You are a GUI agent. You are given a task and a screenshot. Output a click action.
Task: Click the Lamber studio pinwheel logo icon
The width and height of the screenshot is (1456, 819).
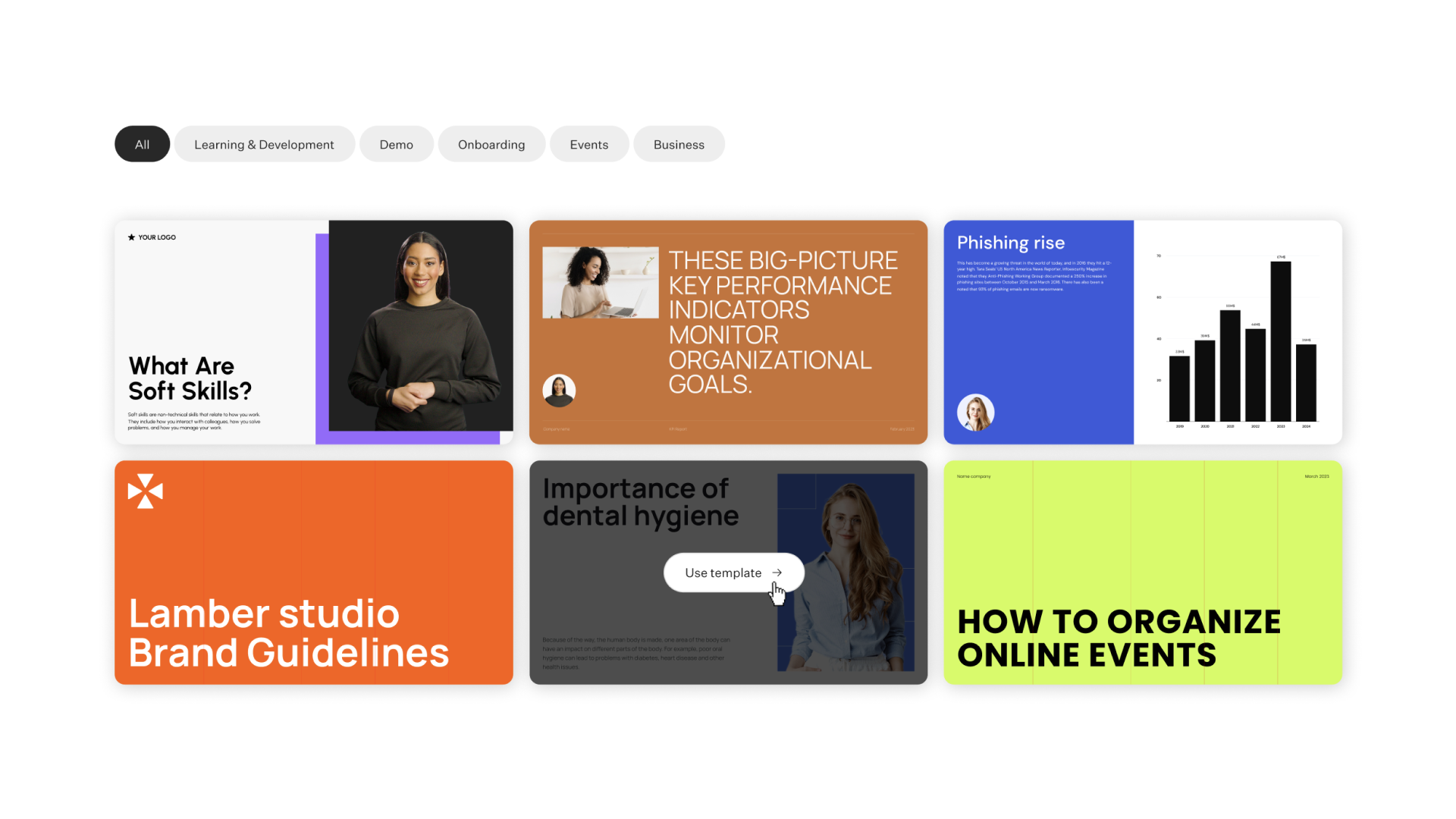click(x=146, y=491)
